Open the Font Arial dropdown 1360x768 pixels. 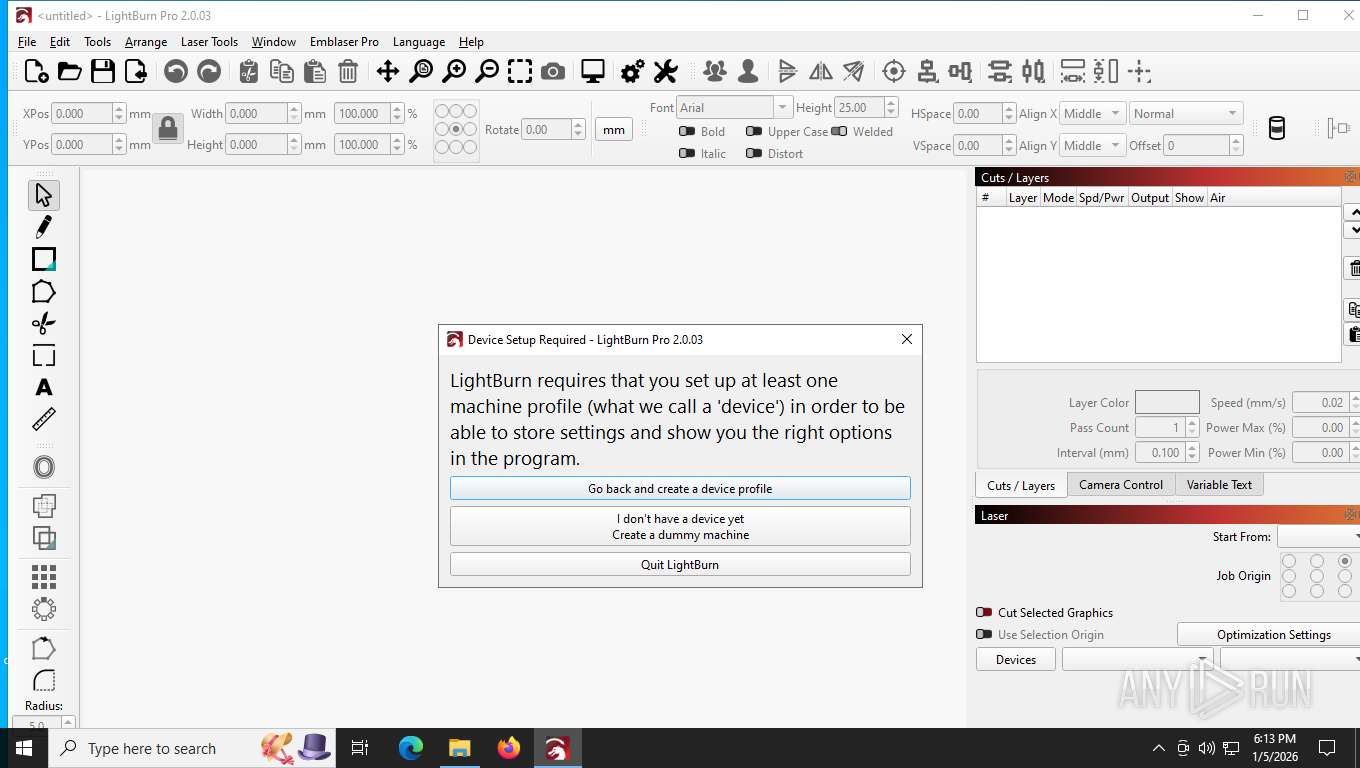734,107
